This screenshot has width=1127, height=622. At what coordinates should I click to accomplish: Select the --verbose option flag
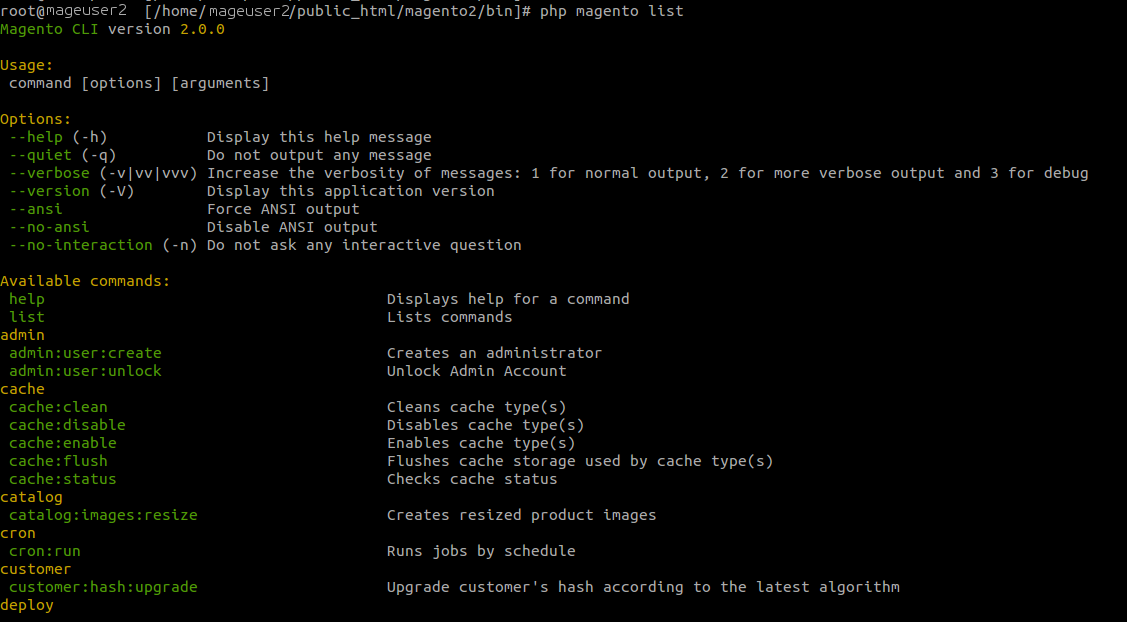(x=49, y=173)
